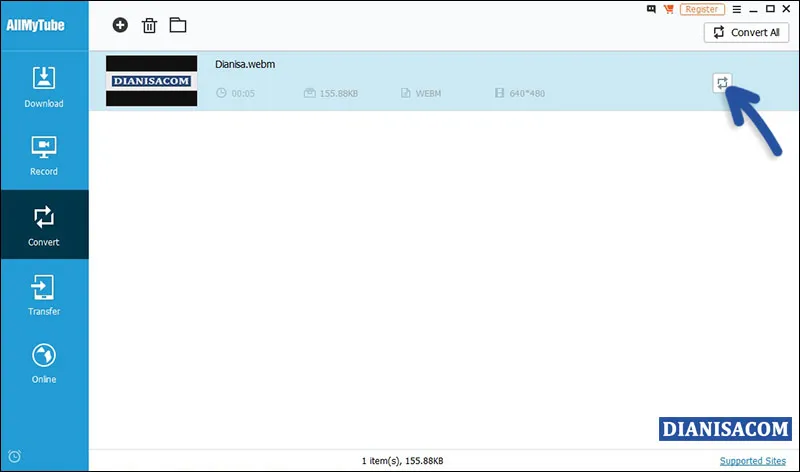This screenshot has width=800, height=472.
Task: Open the feedback chat icon
Action: 651,9
